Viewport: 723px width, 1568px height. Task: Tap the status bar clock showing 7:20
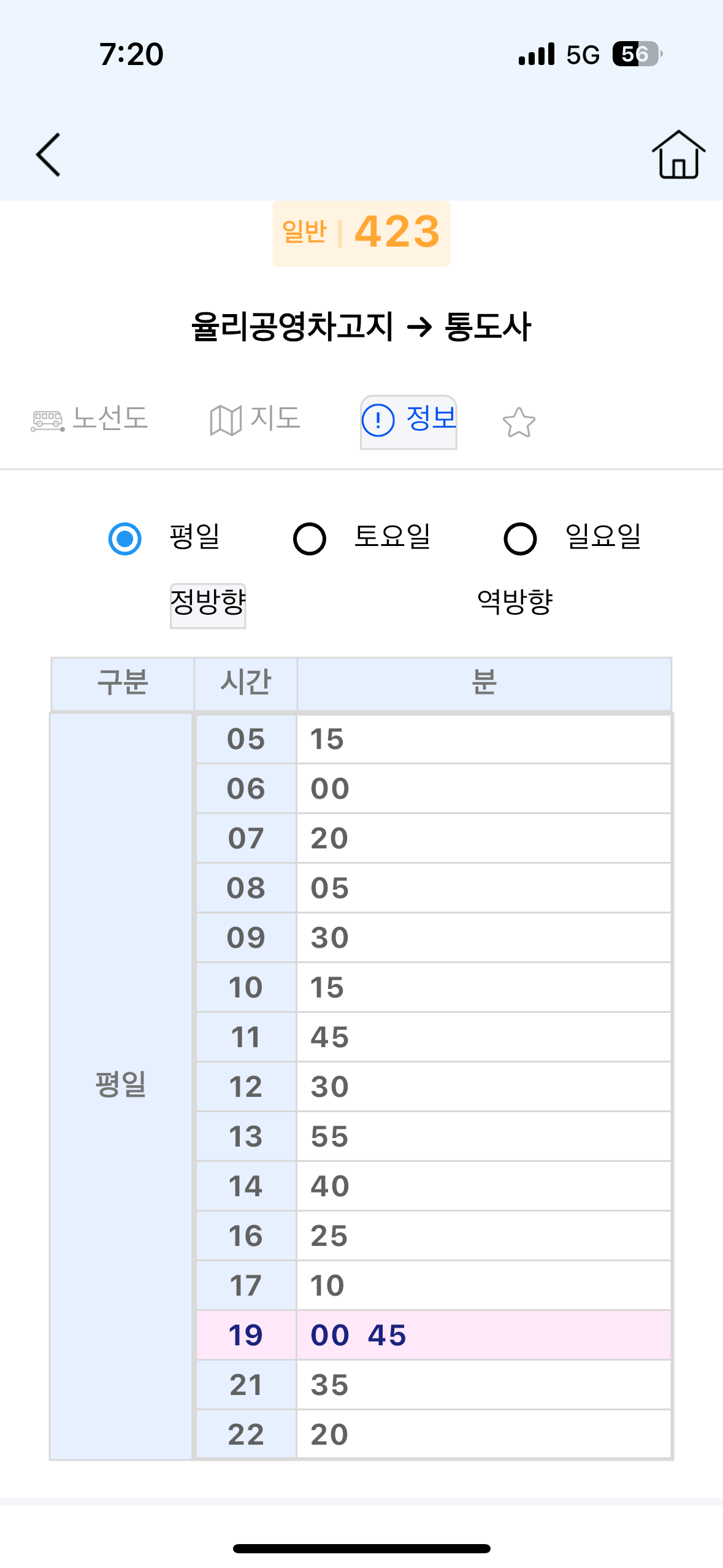131,54
